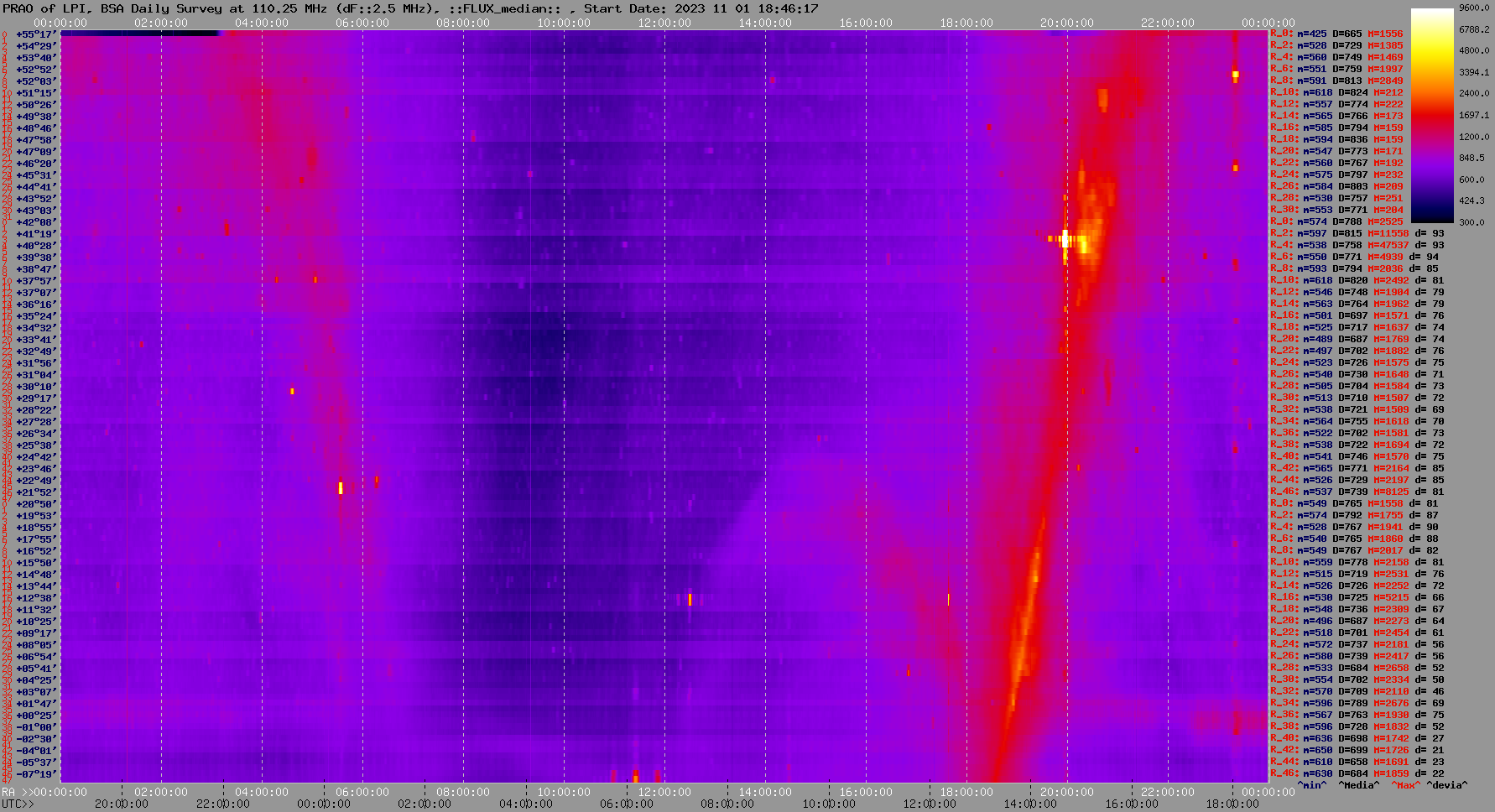Click the stats row 'm=650 D=699 M=1726'
1495x812 pixels.
1357,751
